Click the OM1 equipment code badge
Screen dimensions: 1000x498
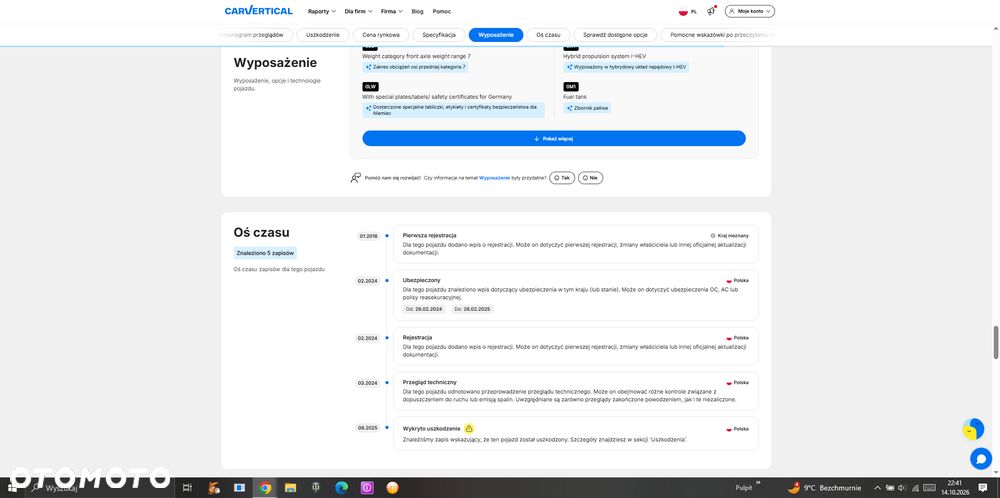pos(571,86)
